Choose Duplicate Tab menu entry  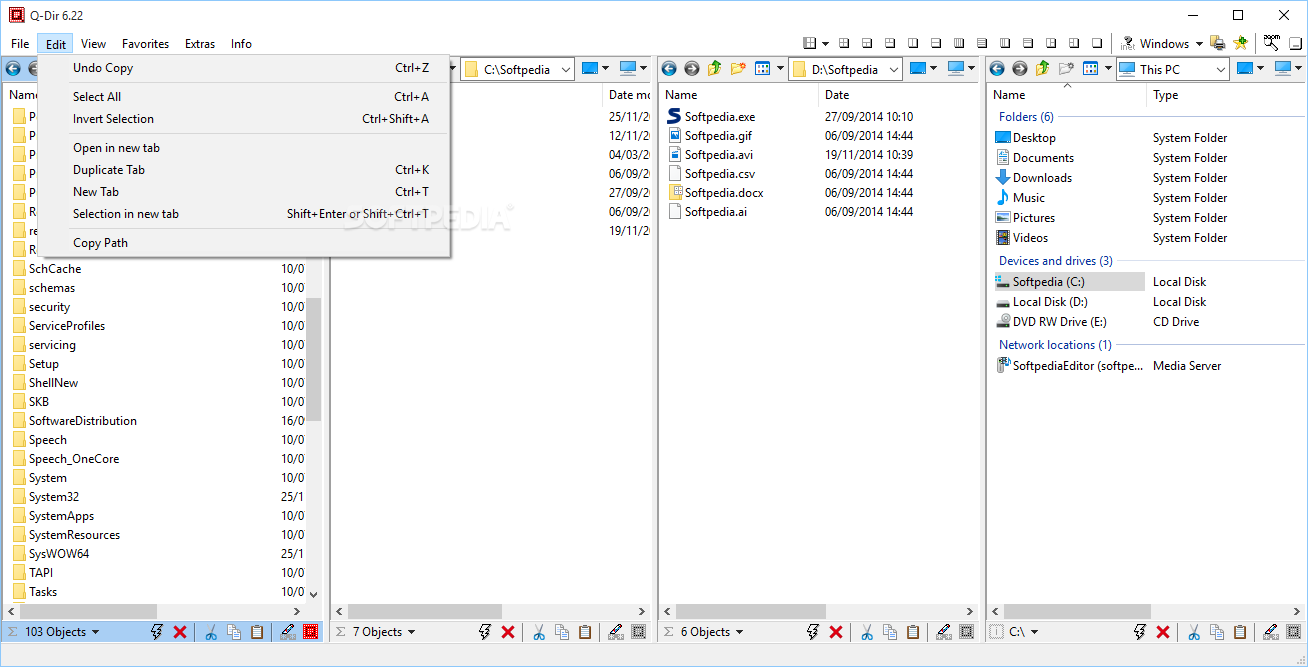pos(245,170)
